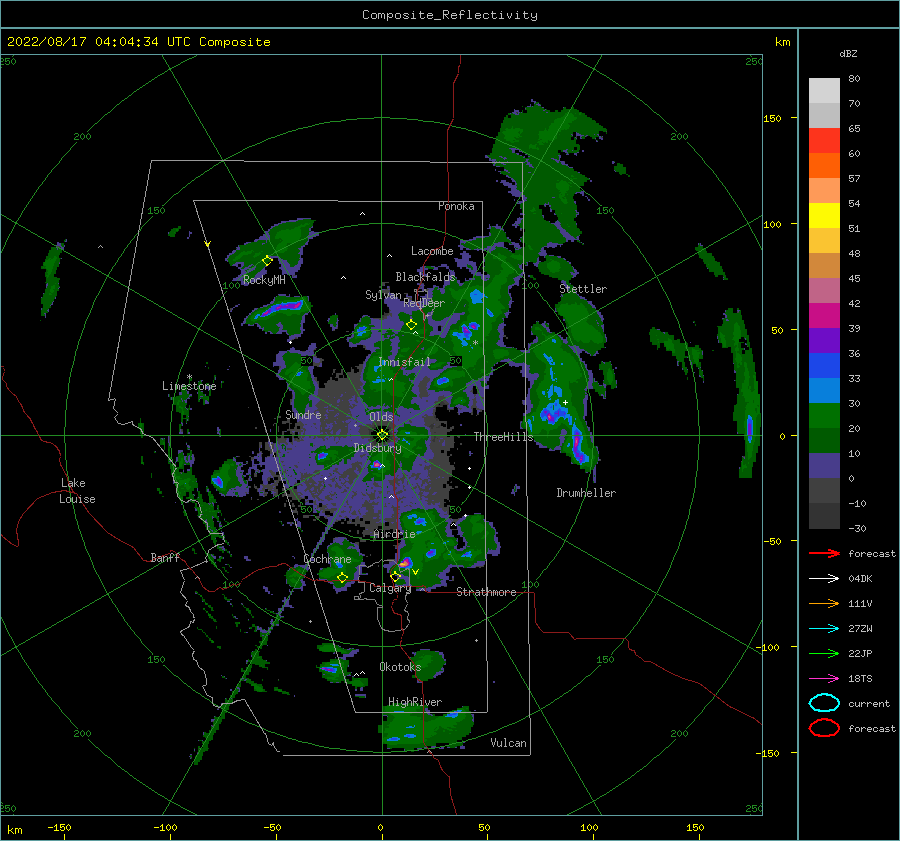Click the yellow diamond marker below RedDeer
The width and height of the screenshot is (900, 841).
(x=411, y=325)
